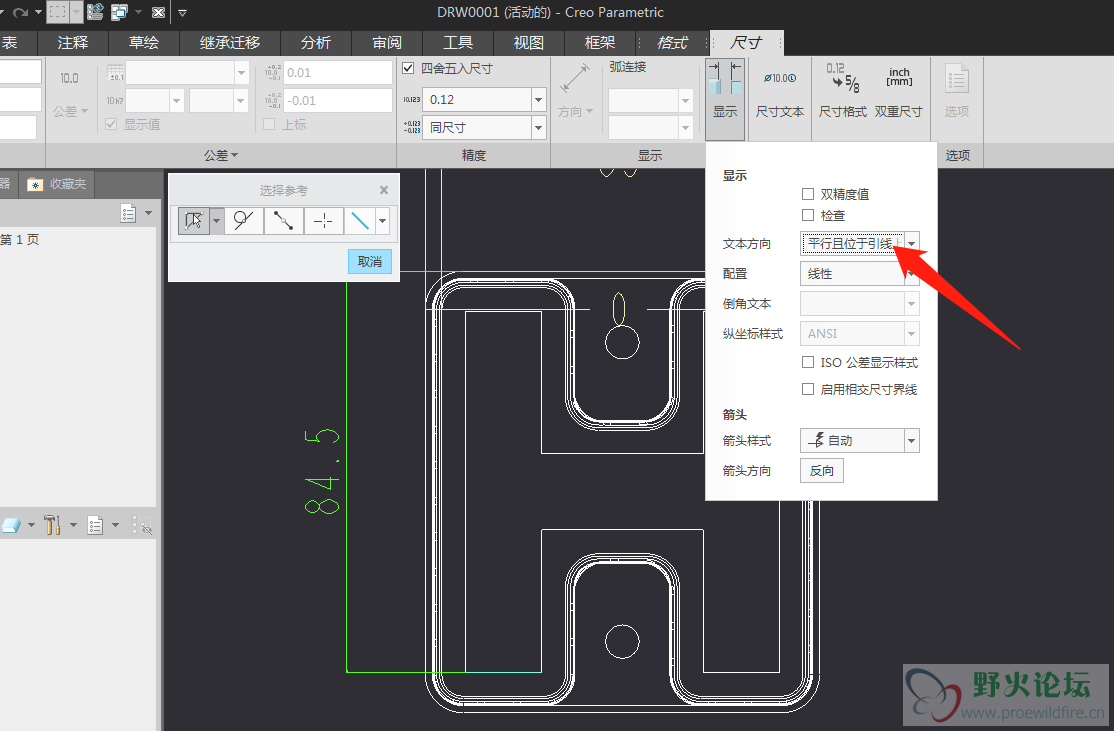Open the 分析 ribbon tab

tap(316, 43)
